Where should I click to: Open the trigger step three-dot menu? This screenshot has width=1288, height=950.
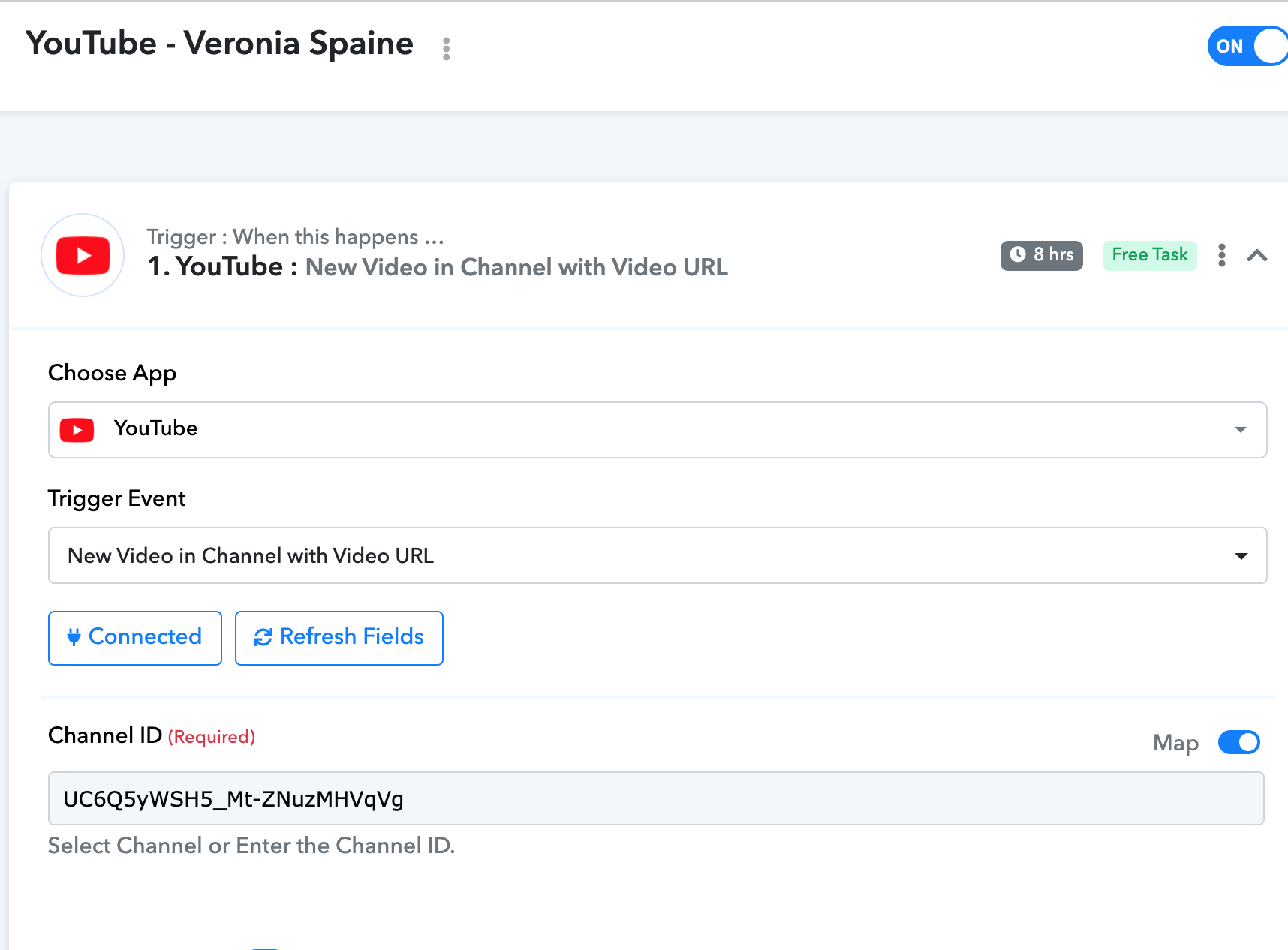click(x=1222, y=255)
